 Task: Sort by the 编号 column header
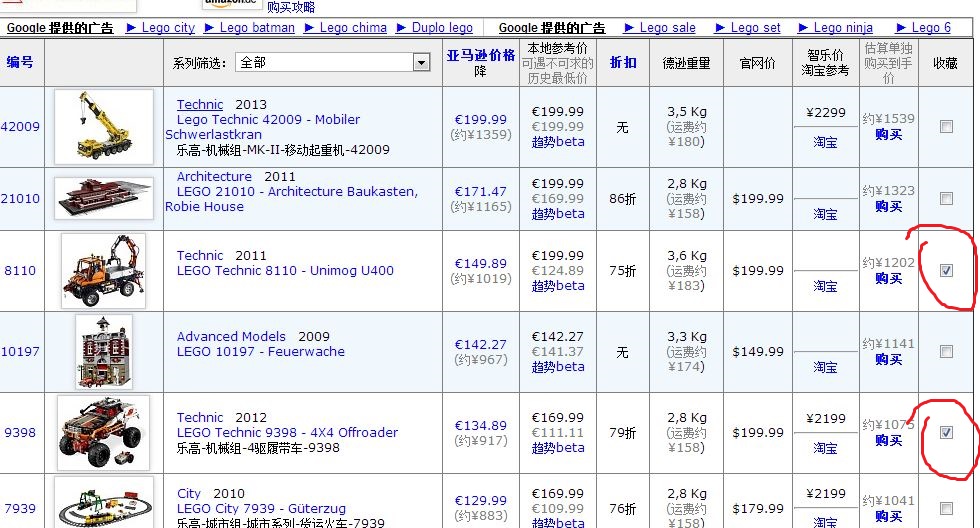pyautogui.click(x=20, y=62)
